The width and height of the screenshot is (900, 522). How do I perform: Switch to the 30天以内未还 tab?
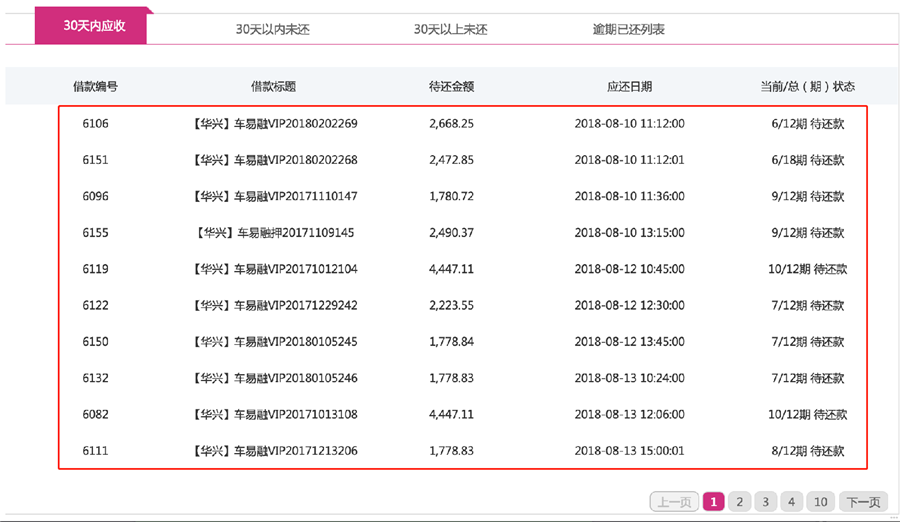tap(273, 29)
